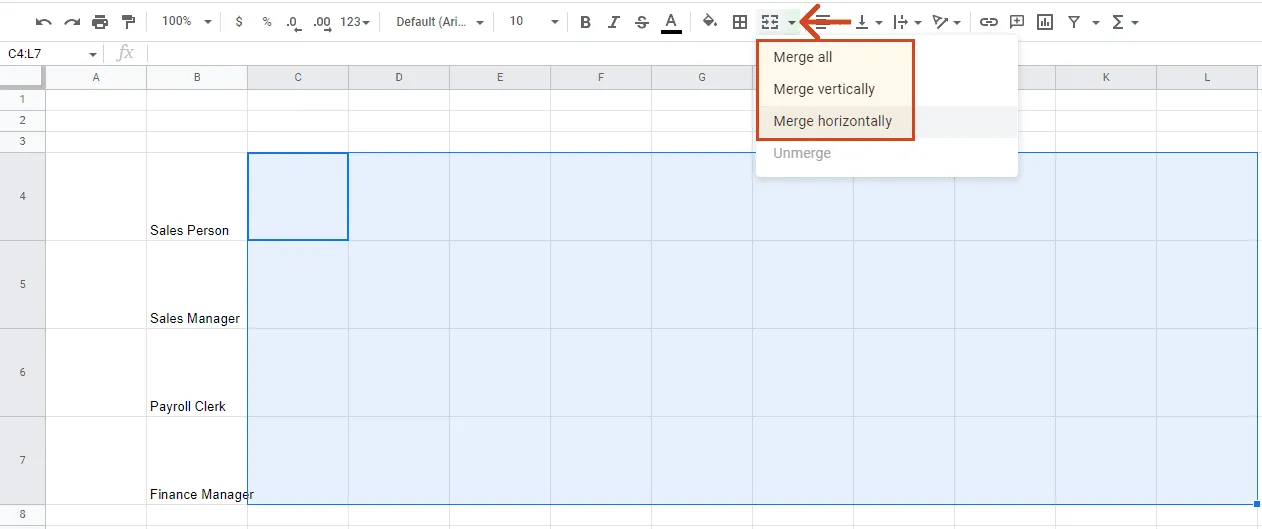
Task: Open the font size 10 dropdown
Action: pos(533,22)
